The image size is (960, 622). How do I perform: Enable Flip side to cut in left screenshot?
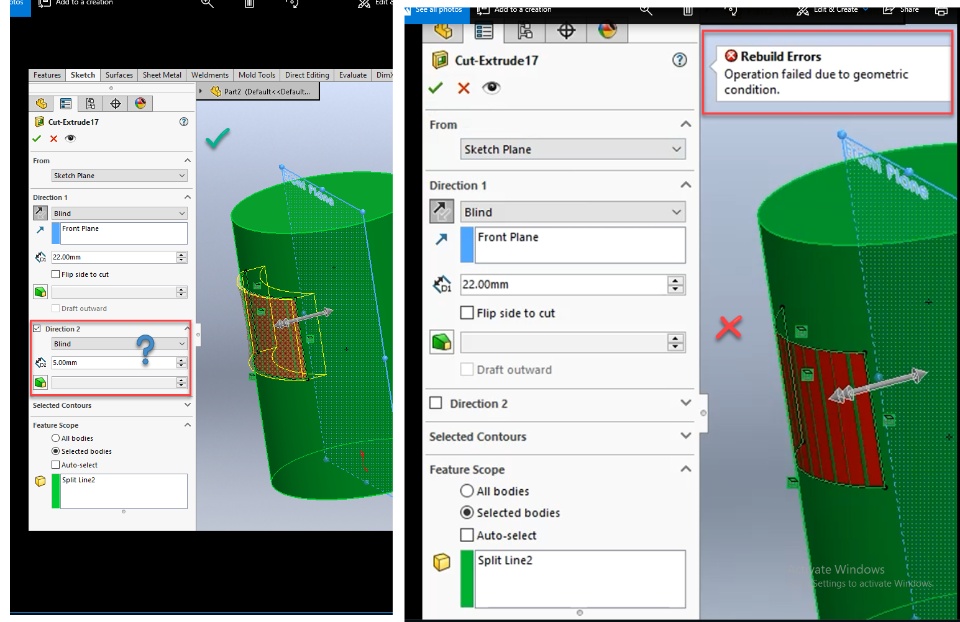coord(56,274)
